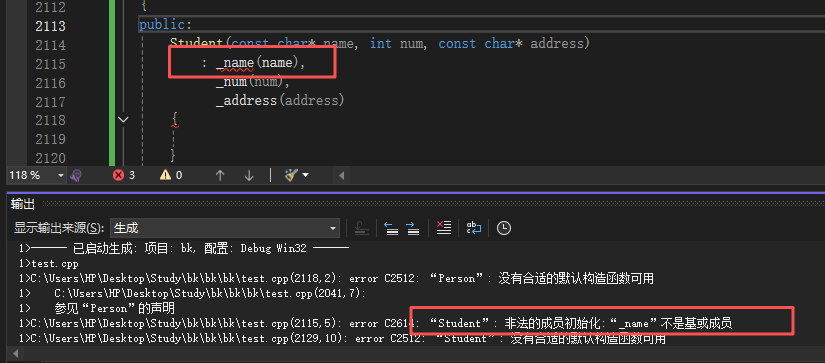Open code cleanup profile dropdown arrow

coord(305,175)
